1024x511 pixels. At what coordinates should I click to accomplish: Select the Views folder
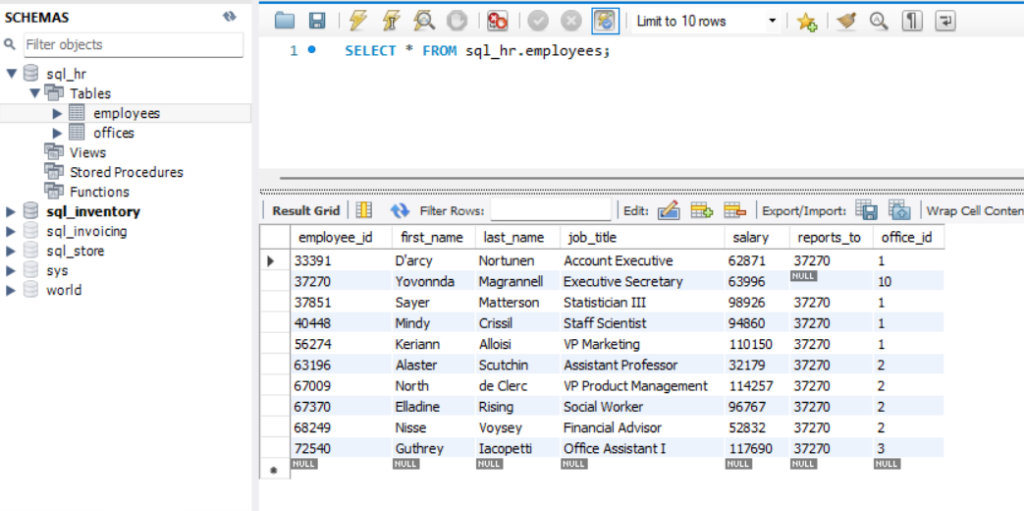[88, 152]
